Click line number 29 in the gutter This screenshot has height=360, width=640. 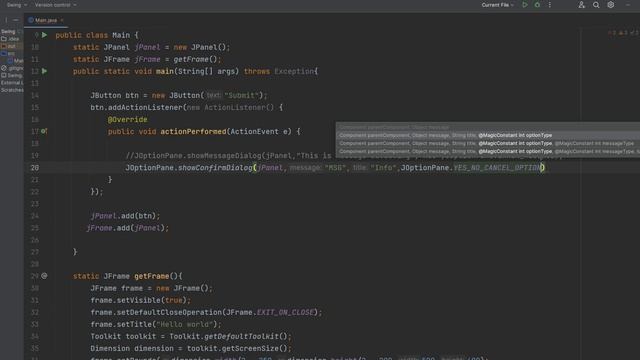[35, 276]
